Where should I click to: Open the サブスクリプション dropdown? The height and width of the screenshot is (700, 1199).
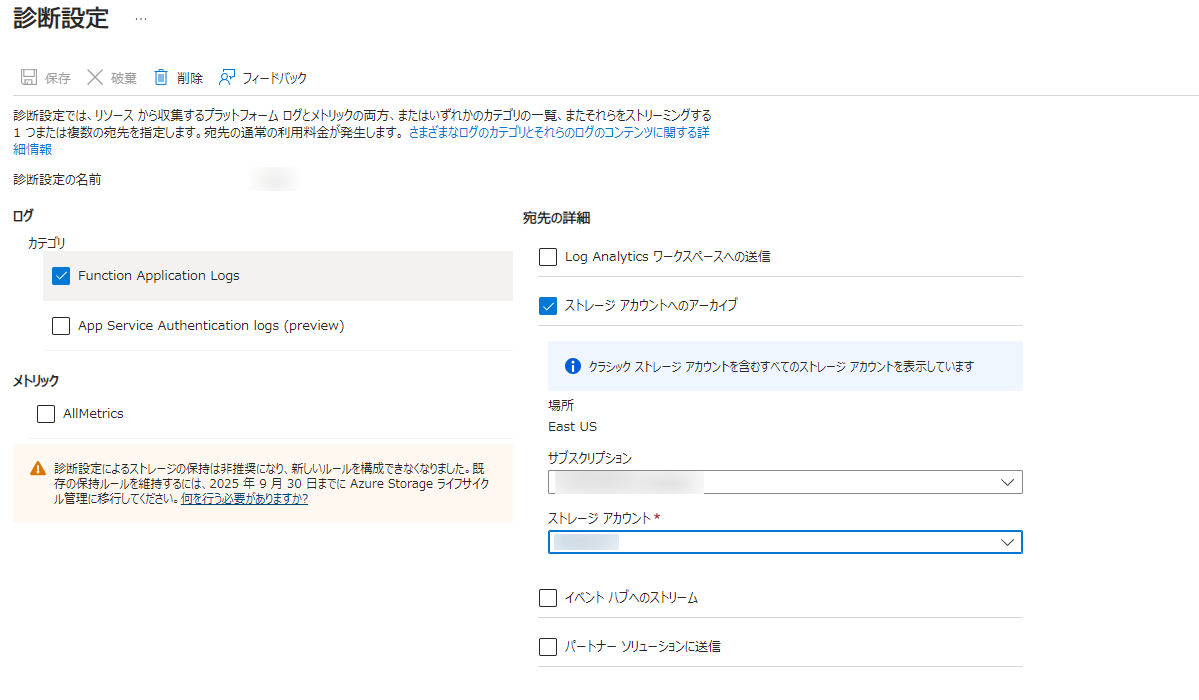click(x=785, y=482)
